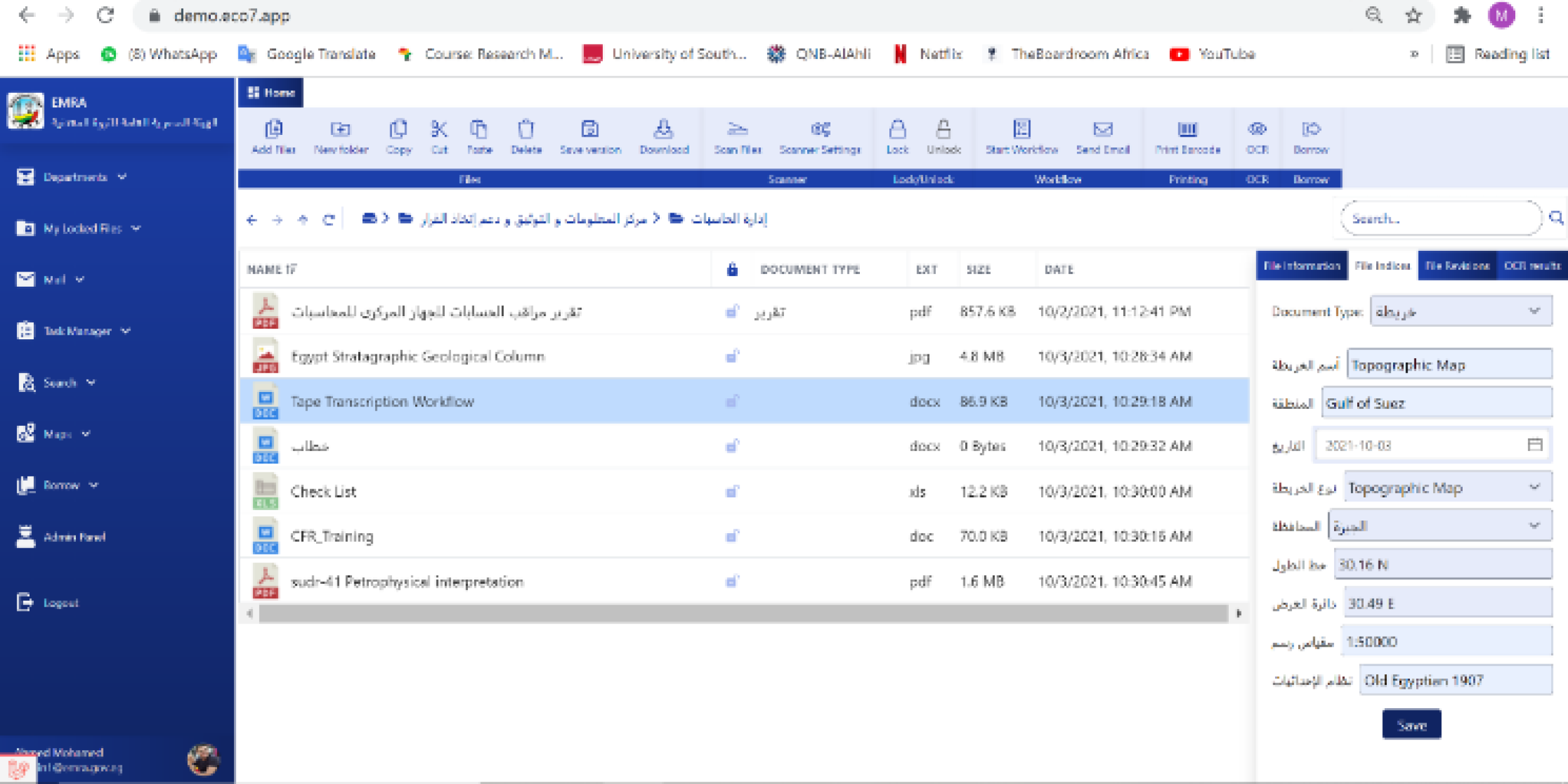
Task: Bookmark this page with the star
Action: click(x=1413, y=16)
